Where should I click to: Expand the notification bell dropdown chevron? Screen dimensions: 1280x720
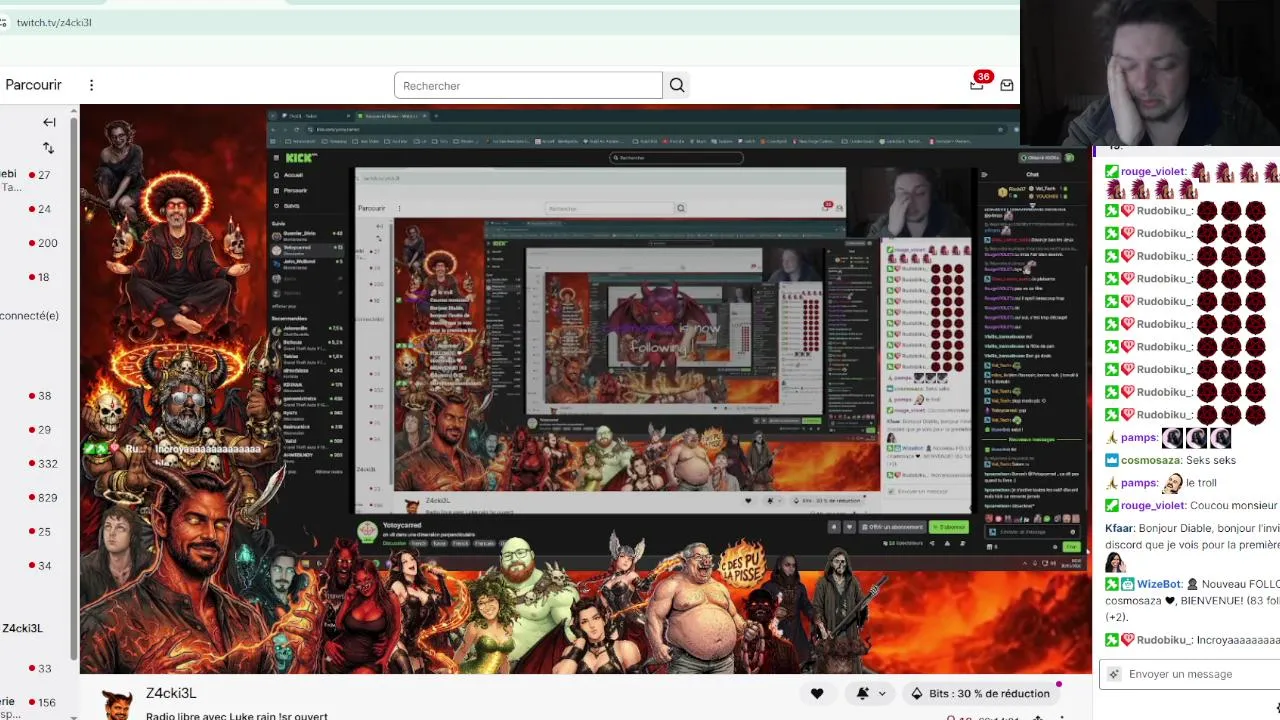coord(882,693)
